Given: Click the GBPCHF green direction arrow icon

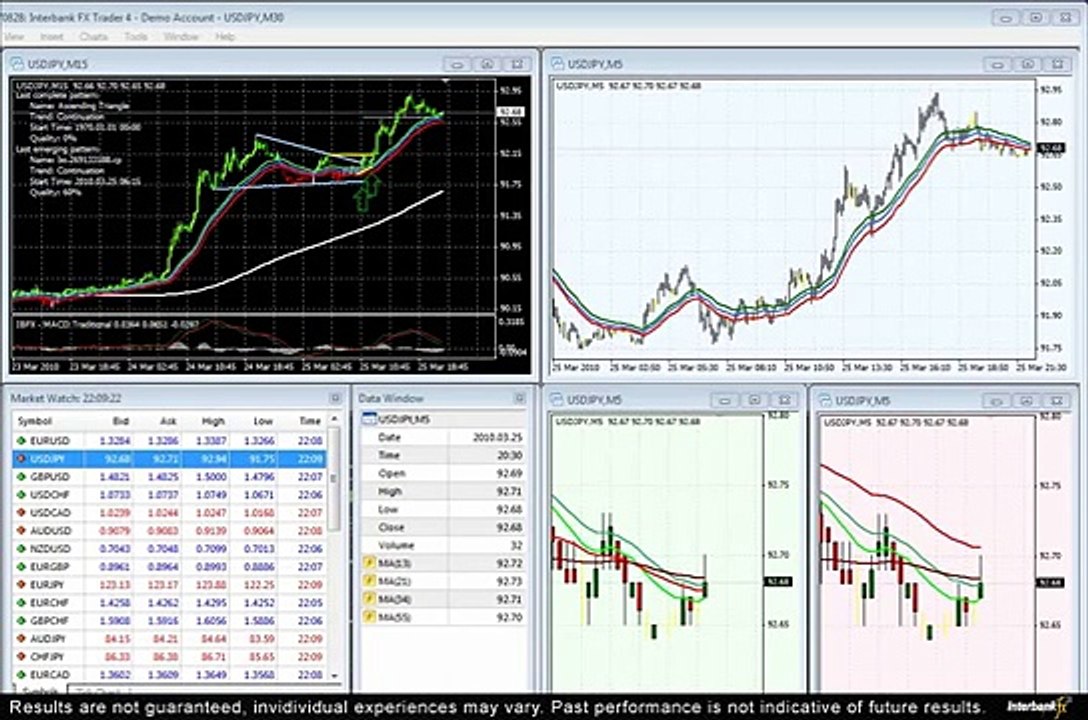Looking at the screenshot, I should click(x=22, y=621).
